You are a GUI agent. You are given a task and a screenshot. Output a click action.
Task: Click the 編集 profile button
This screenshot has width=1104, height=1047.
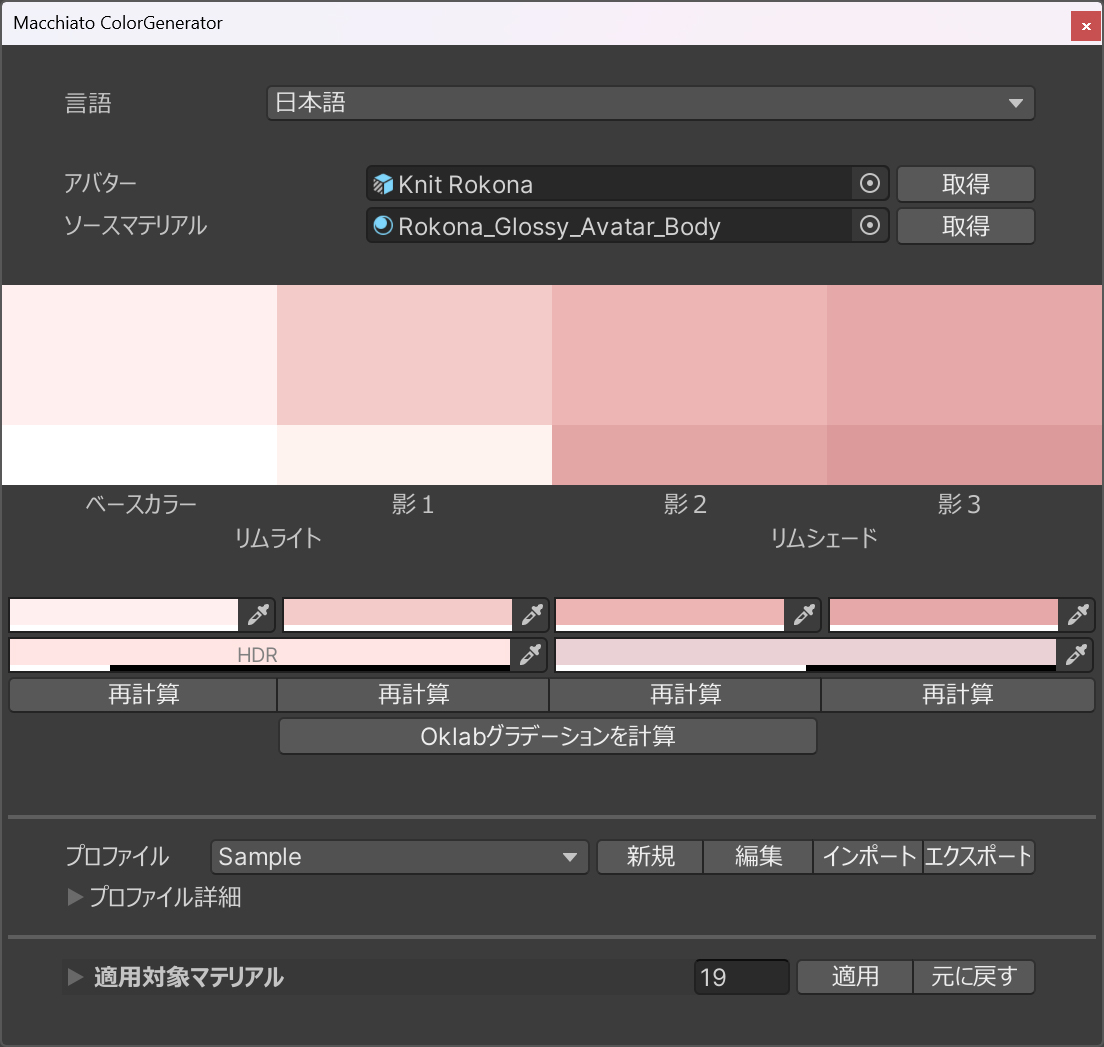(x=758, y=857)
